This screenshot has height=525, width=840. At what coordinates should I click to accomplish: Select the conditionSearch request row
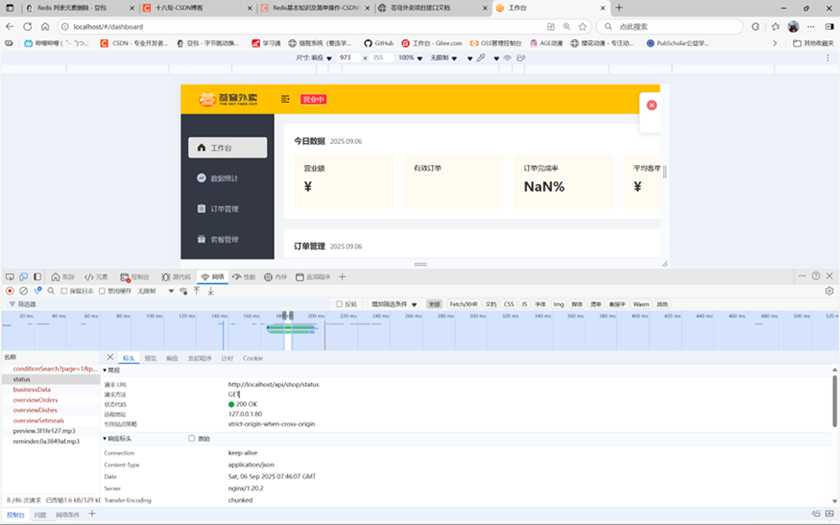(x=51, y=369)
